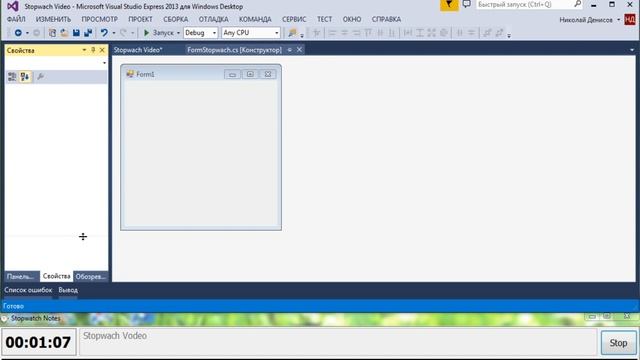Screen dimensions: 640x360
Task: Open the Вывод output tab
Action: 68,290
